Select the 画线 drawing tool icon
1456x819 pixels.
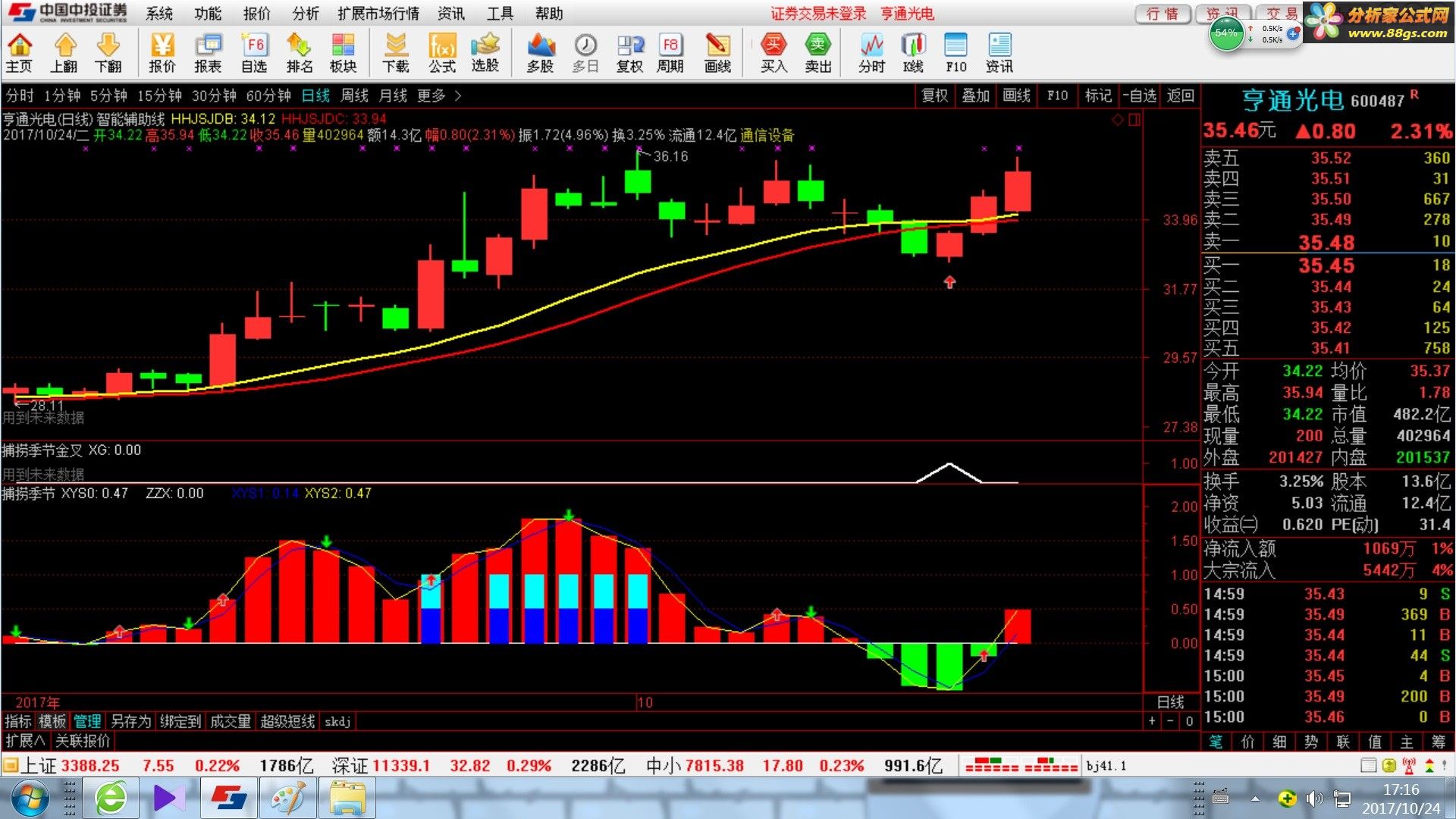717,53
